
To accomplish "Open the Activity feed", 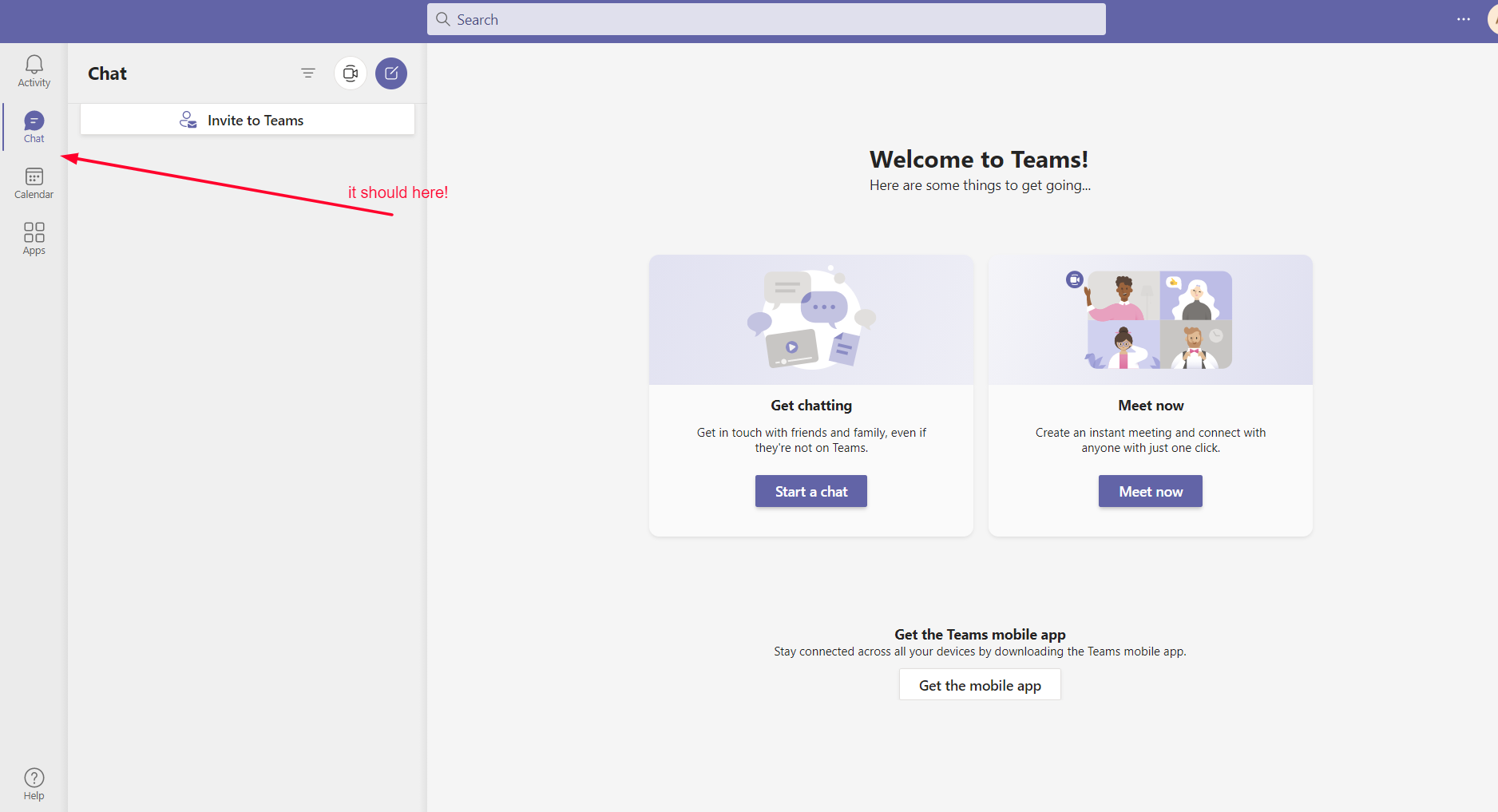I will coord(34,70).
